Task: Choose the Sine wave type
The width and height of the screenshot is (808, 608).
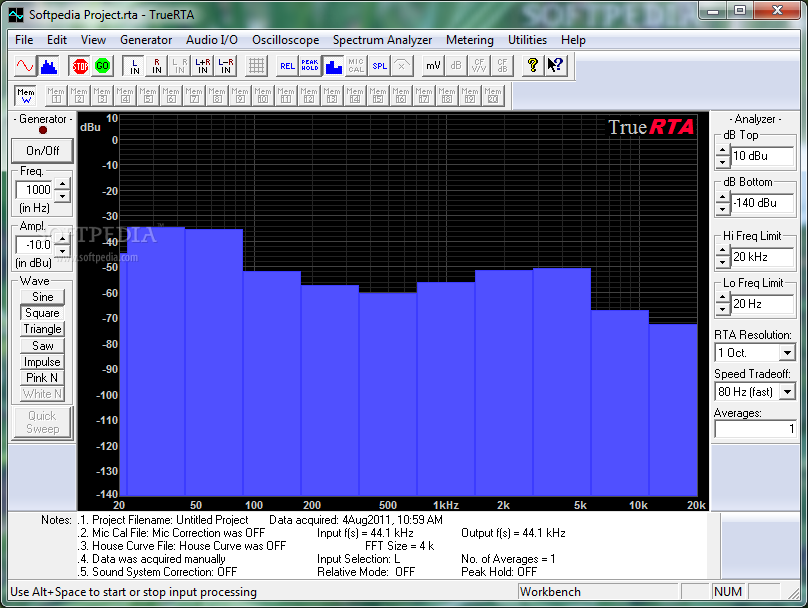Action: [42, 297]
